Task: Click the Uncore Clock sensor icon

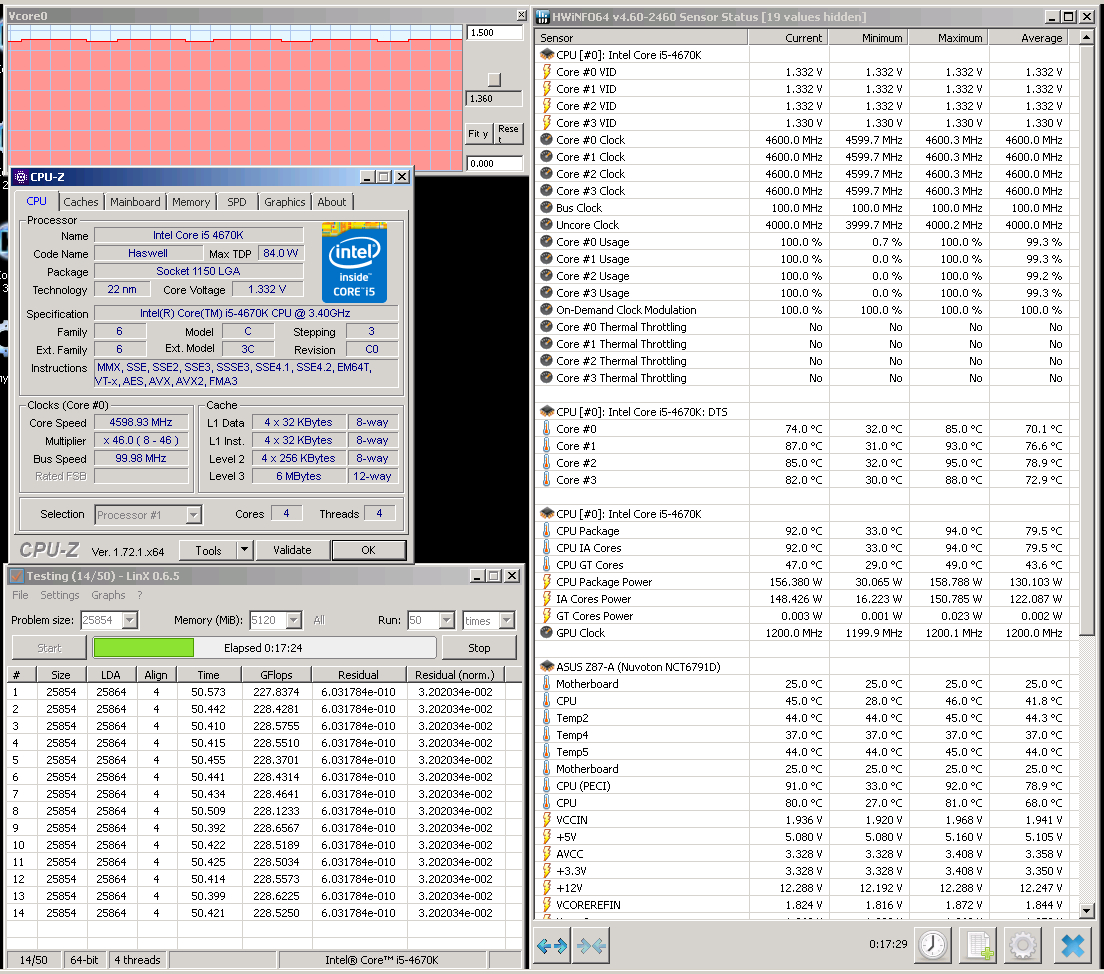Action: [546, 225]
